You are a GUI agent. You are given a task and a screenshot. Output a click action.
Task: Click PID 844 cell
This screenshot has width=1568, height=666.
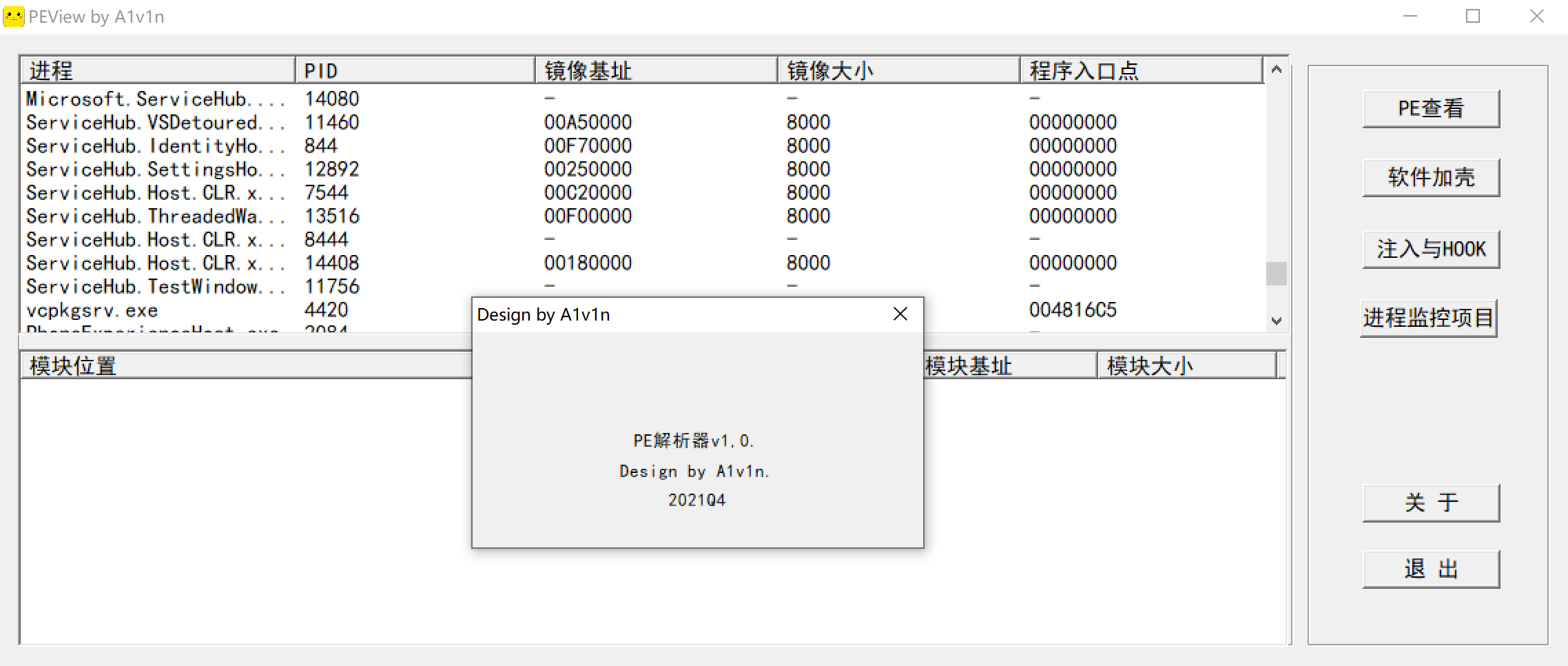(x=320, y=146)
